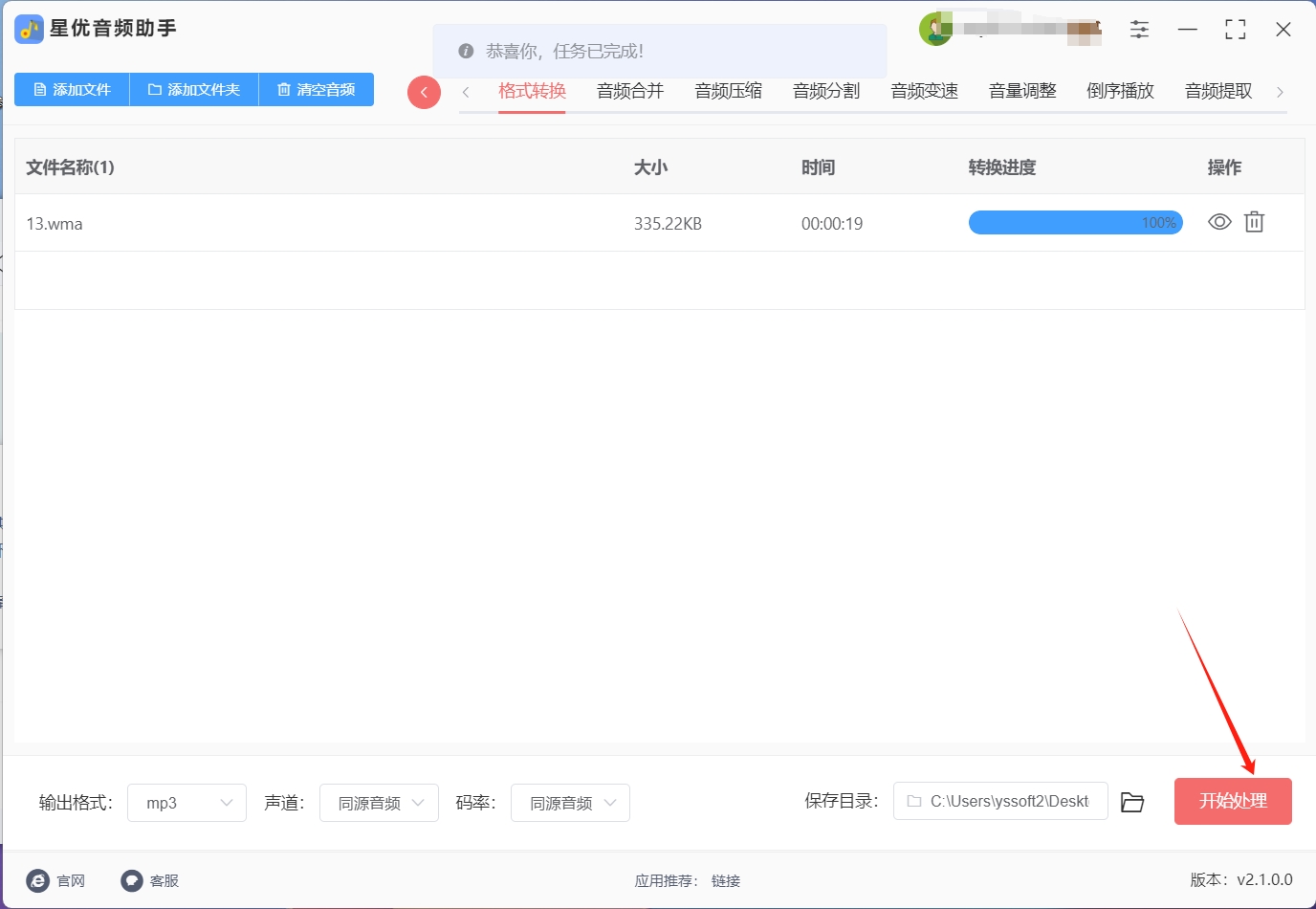
Task: Click the 客服 chat bubble icon
Action: tap(132, 880)
